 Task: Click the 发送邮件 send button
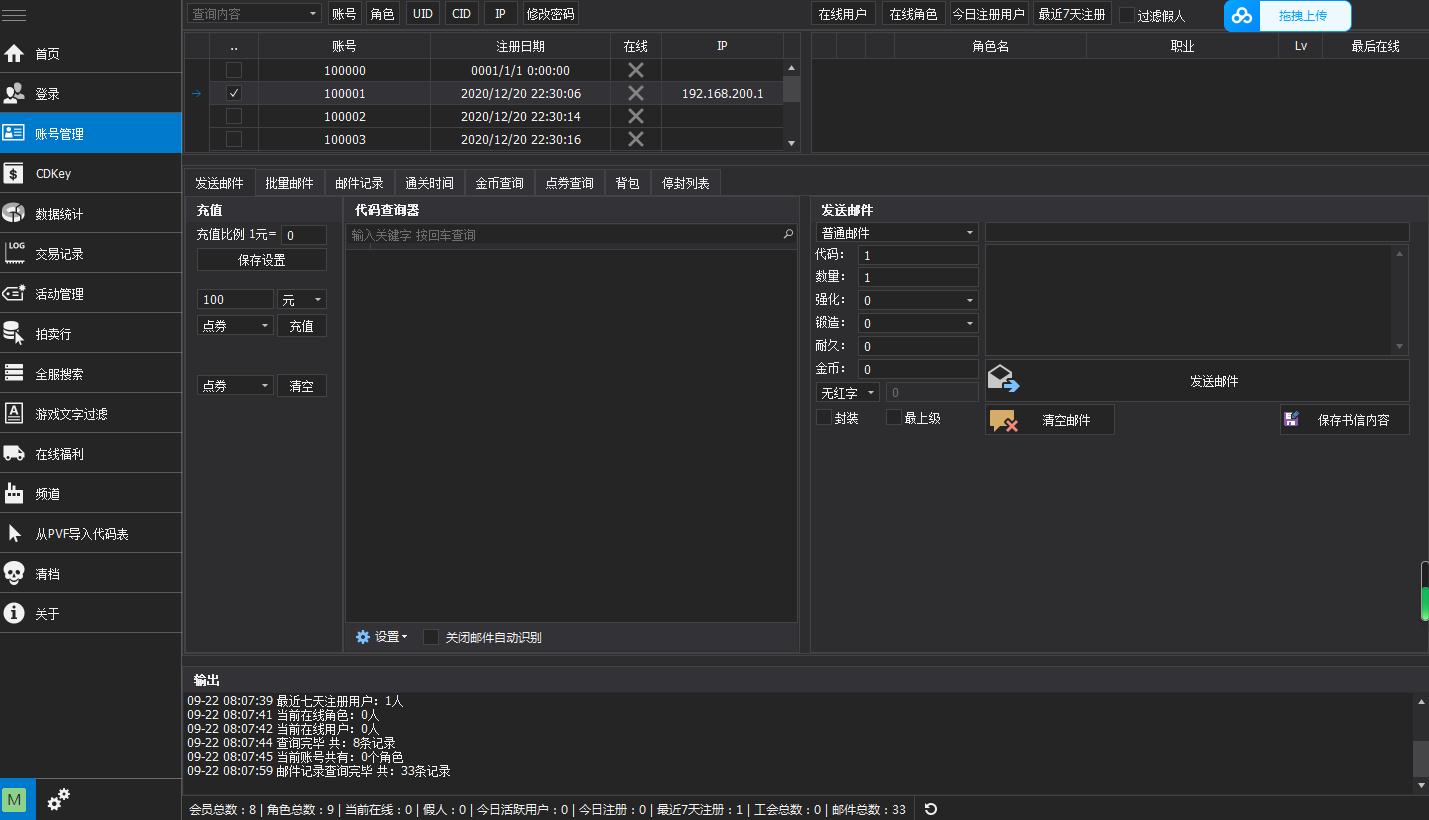point(1197,381)
